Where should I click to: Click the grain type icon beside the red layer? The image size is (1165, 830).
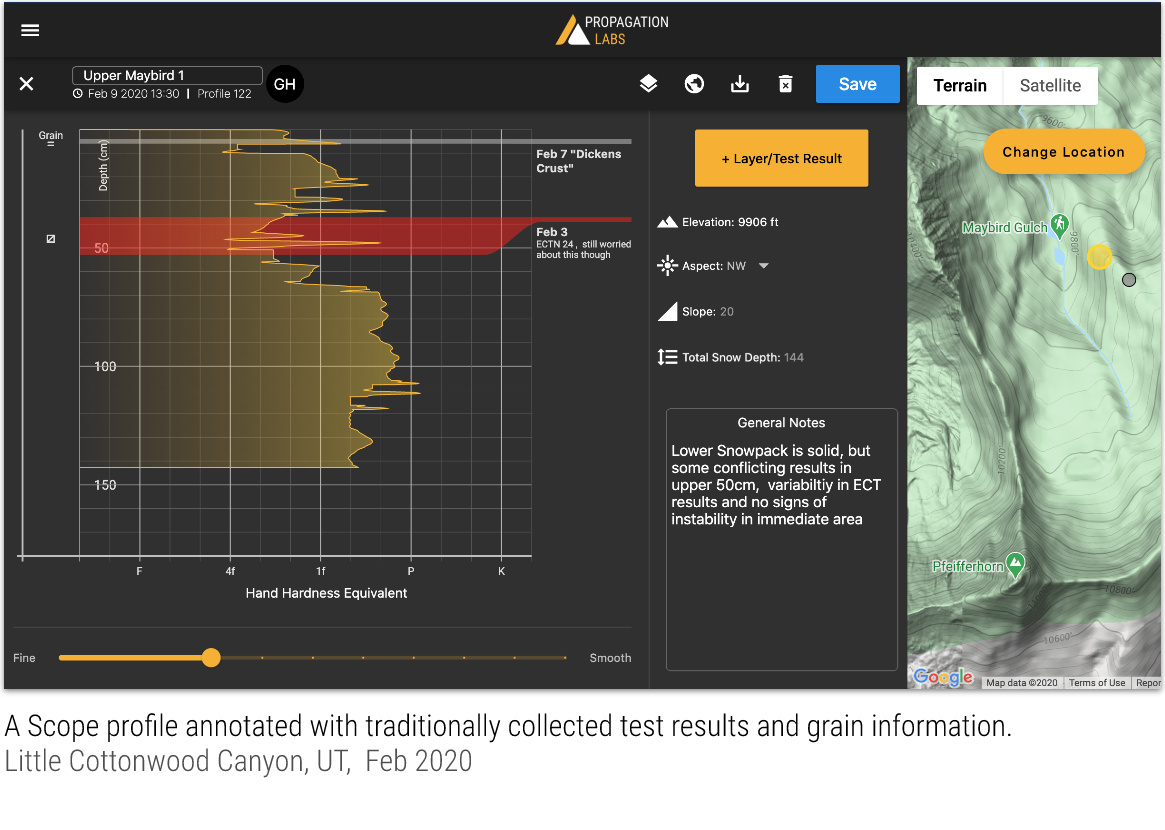(x=51, y=239)
